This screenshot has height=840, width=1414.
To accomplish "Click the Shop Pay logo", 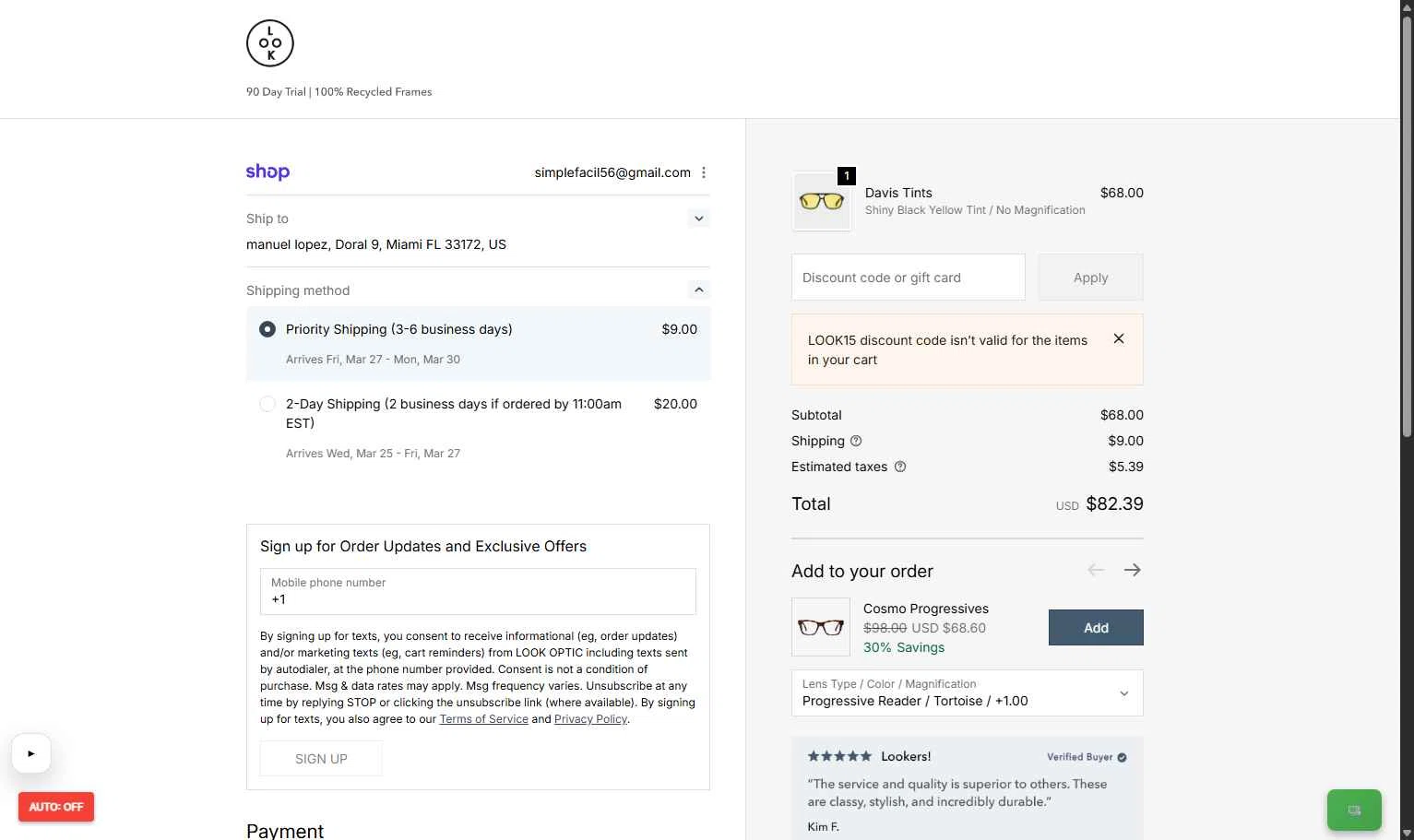I will 267,172.
